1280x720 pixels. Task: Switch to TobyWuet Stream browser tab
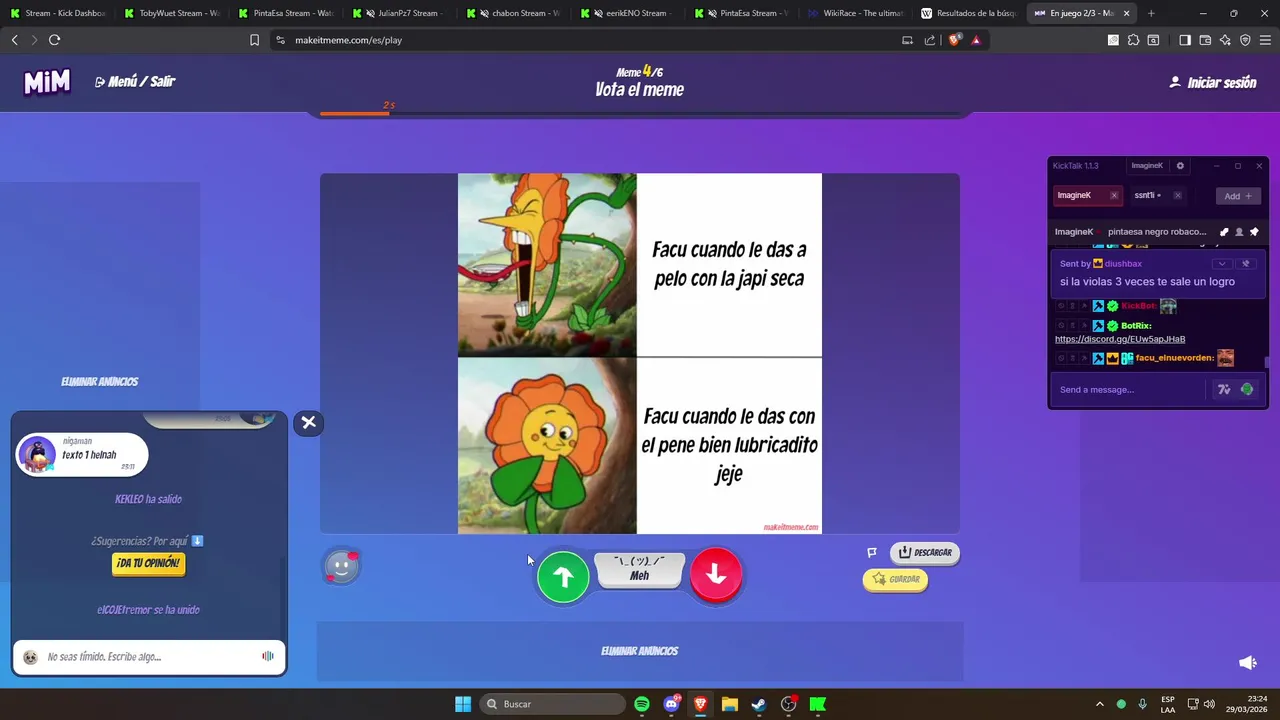[171, 13]
